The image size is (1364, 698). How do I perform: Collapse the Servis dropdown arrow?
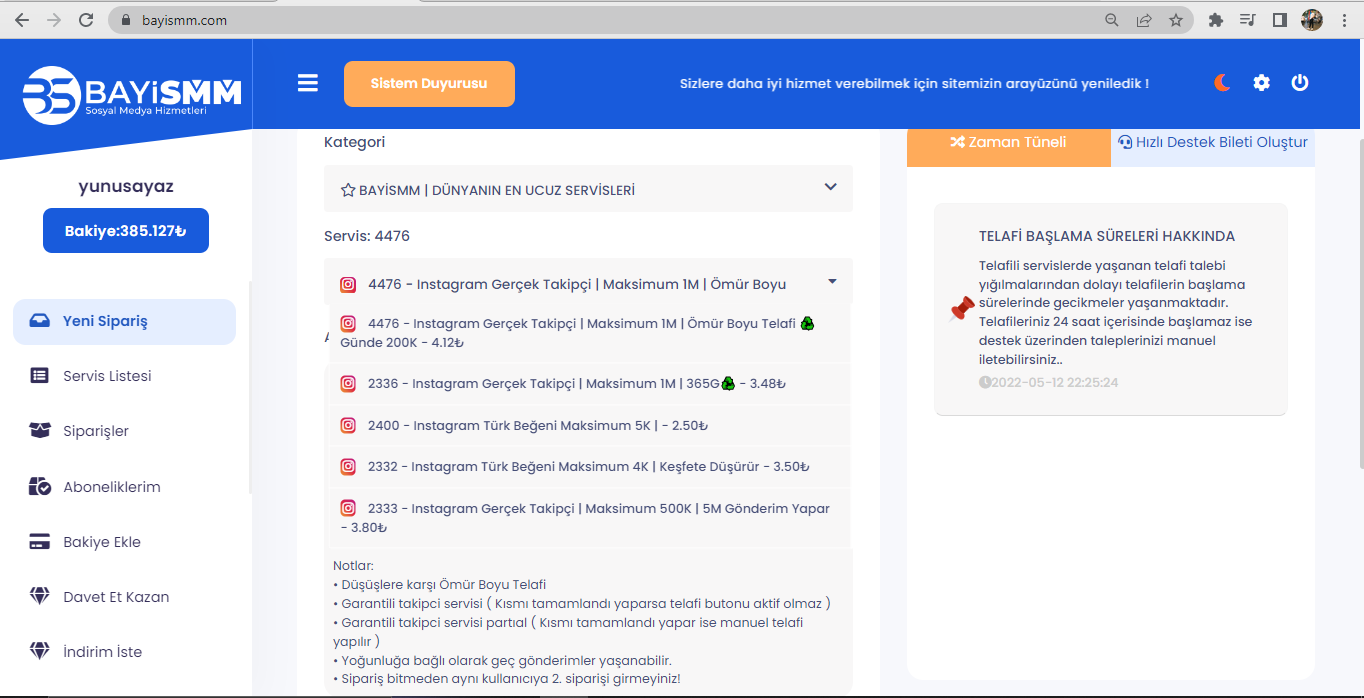[830, 283]
